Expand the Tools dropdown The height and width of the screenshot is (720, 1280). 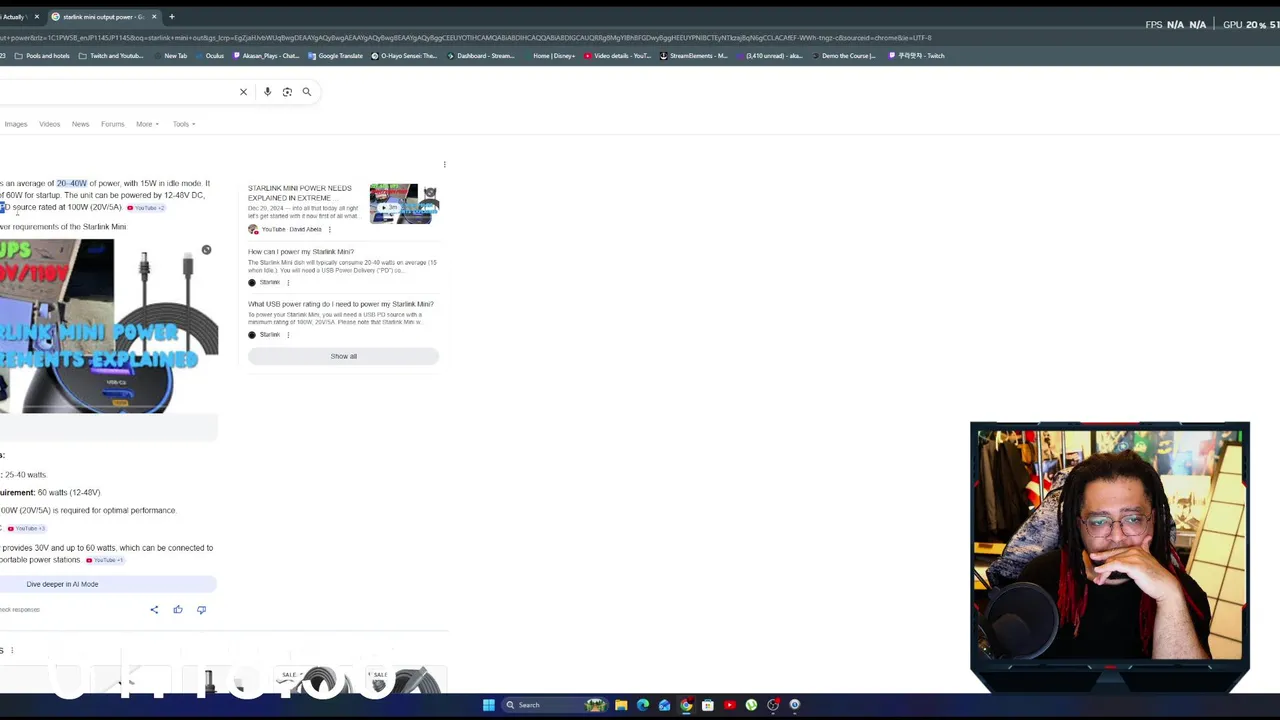click(184, 124)
